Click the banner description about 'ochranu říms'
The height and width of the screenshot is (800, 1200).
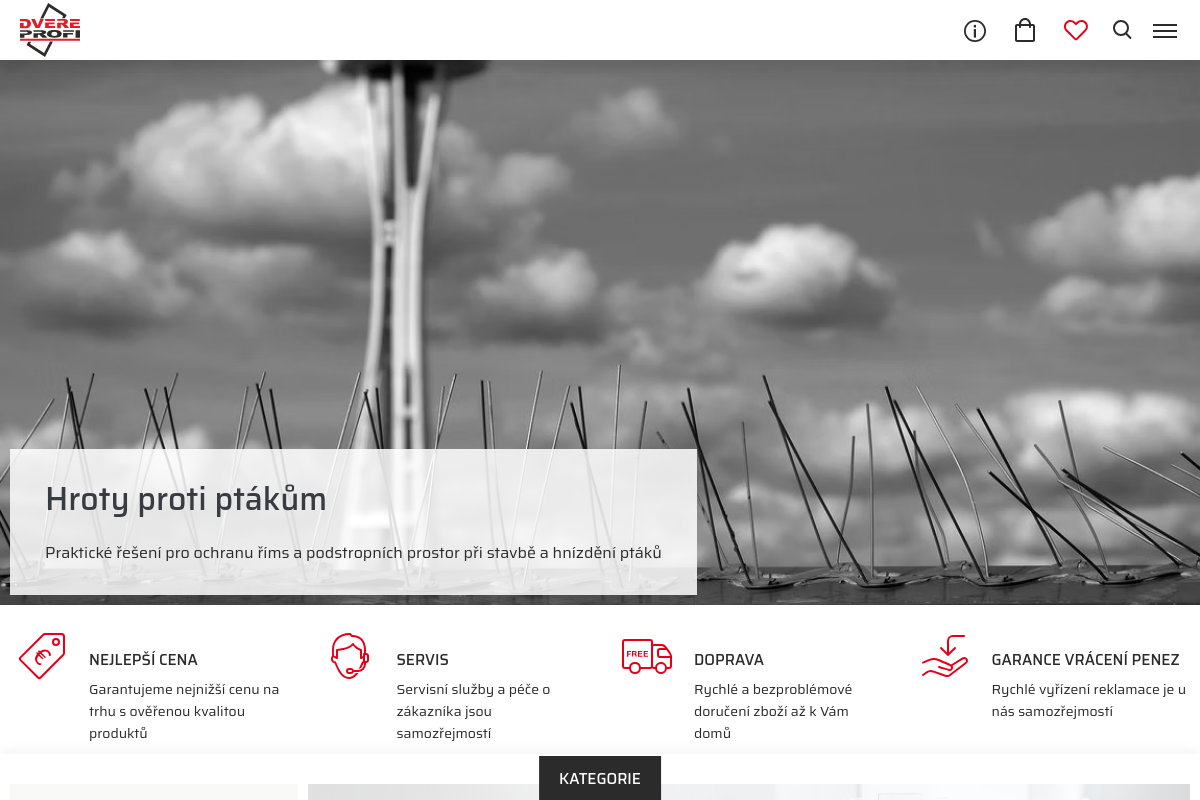(x=353, y=553)
